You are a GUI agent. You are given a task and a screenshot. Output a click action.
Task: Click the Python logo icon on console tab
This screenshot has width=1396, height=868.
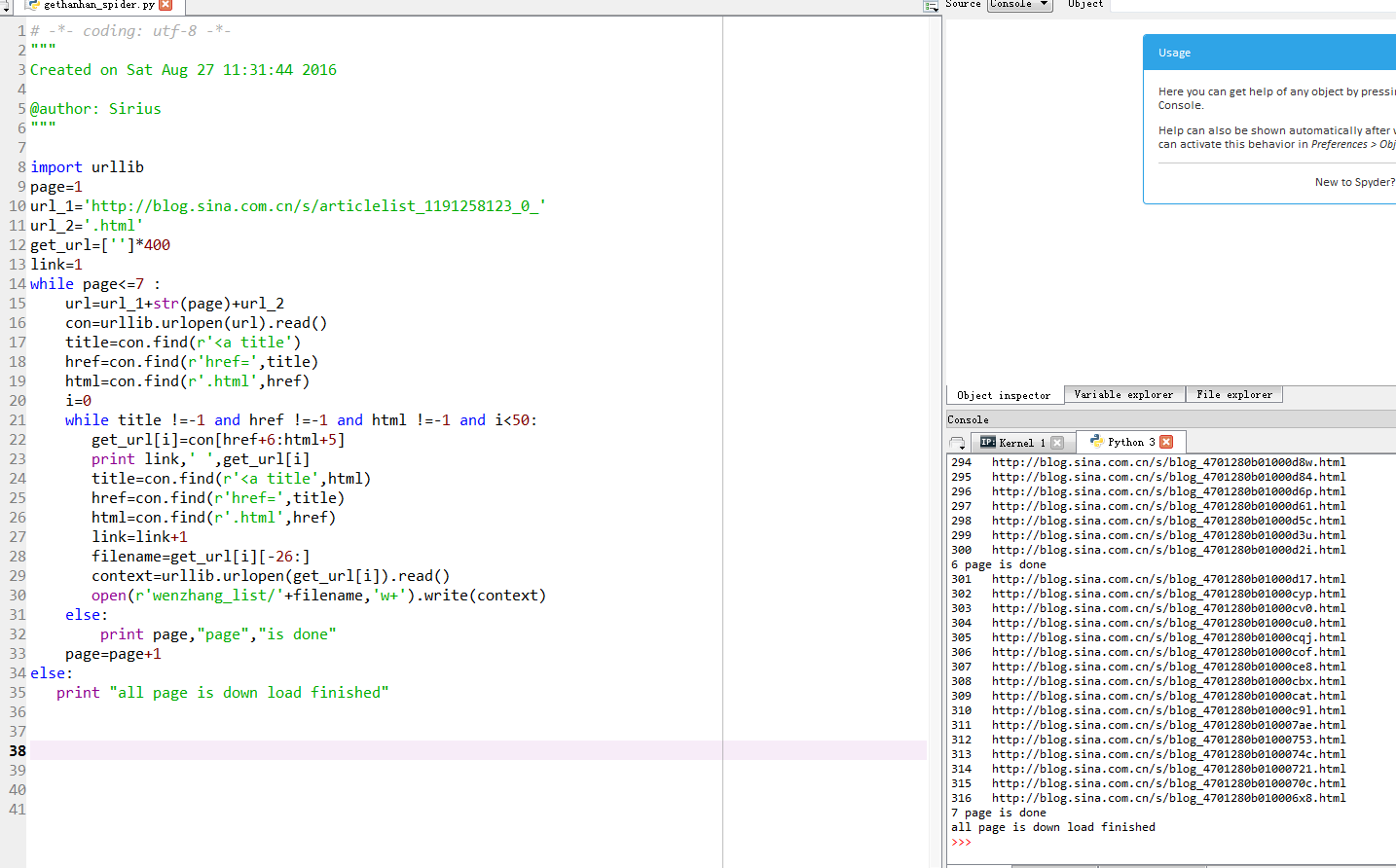click(1096, 442)
